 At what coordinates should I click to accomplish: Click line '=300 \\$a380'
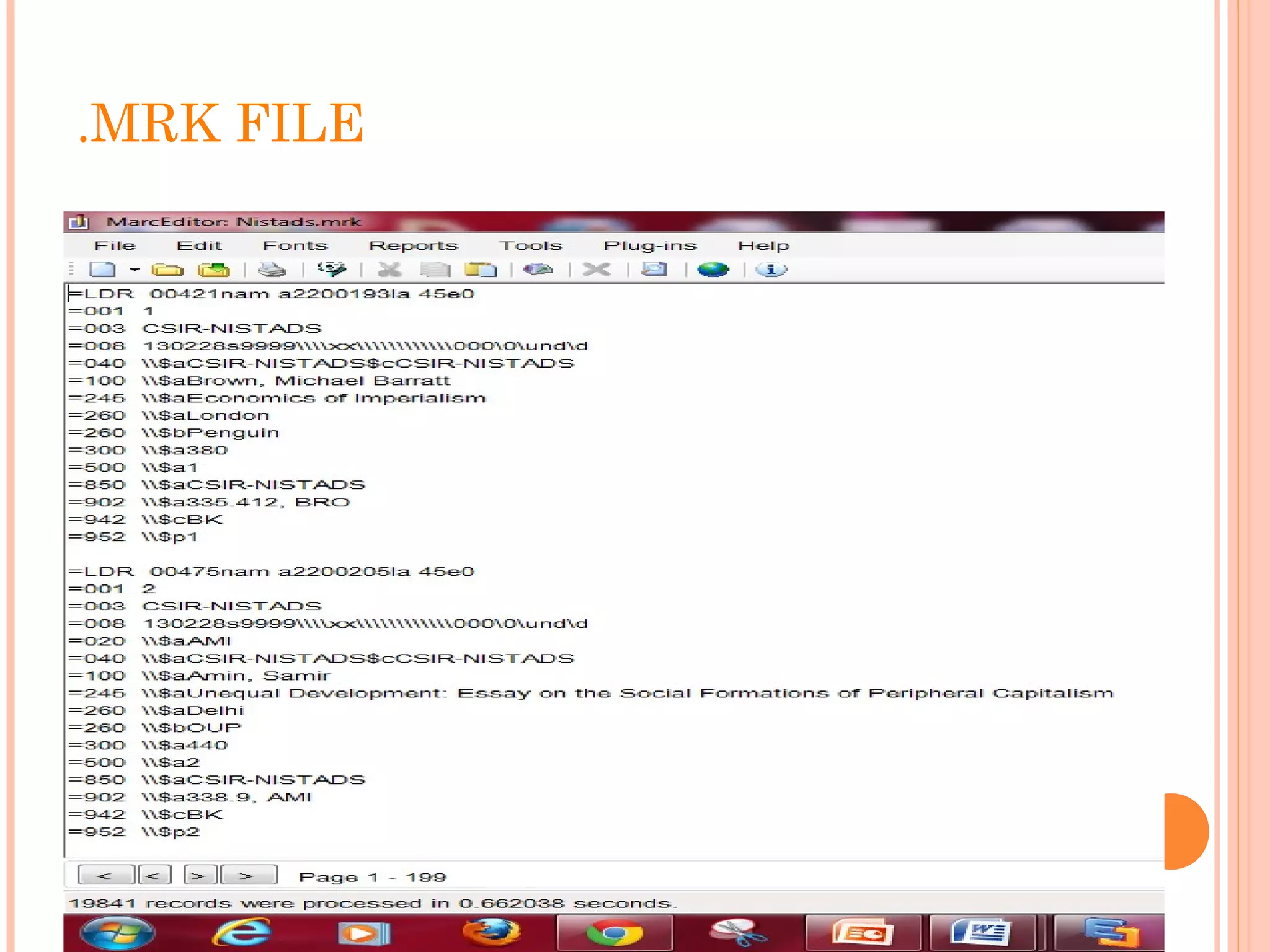point(148,450)
